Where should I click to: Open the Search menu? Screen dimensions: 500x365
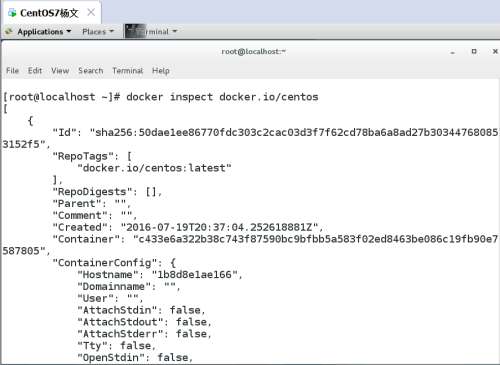(91, 71)
